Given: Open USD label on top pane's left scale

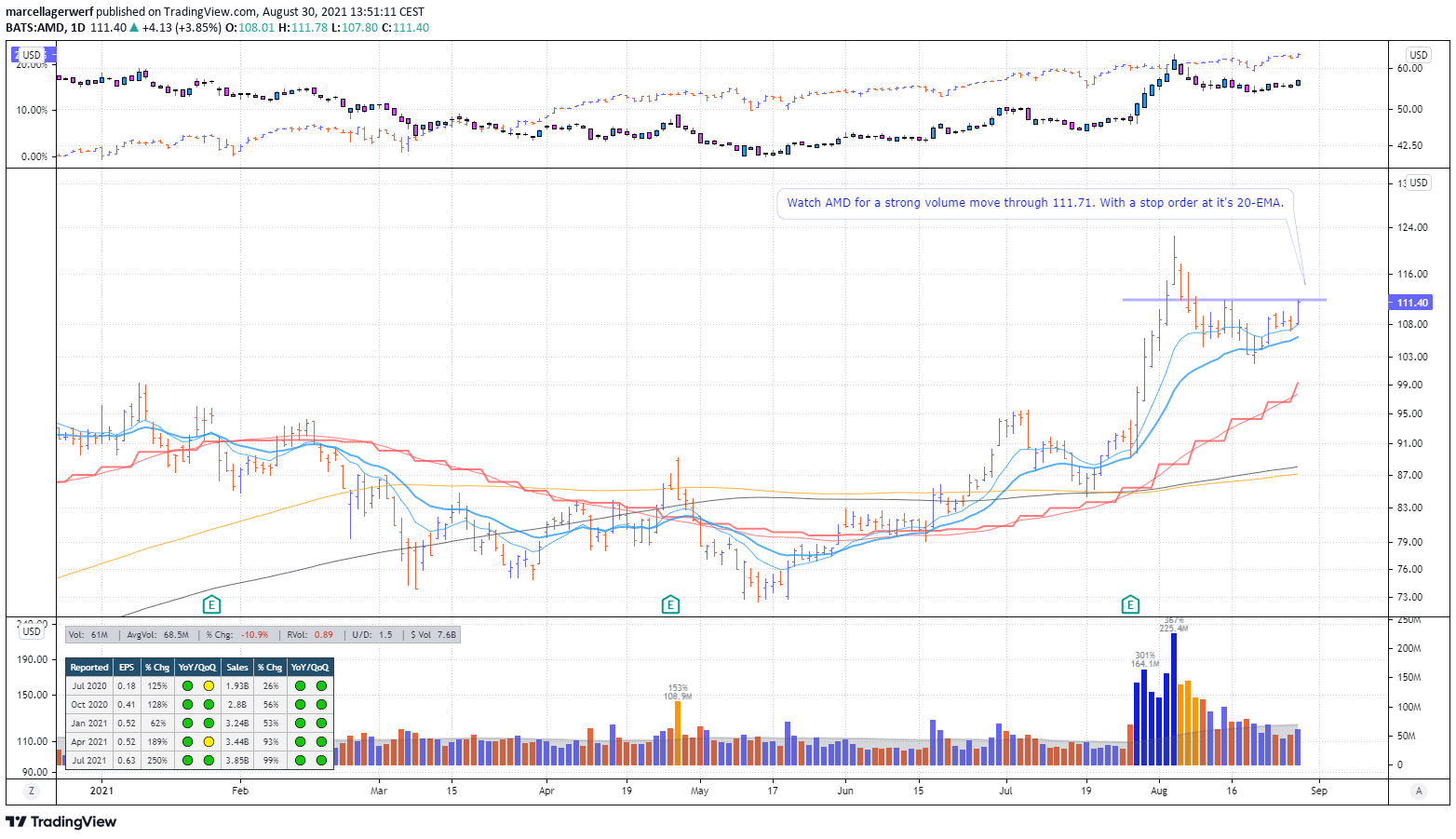Looking at the screenshot, I should (x=32, y=55).
